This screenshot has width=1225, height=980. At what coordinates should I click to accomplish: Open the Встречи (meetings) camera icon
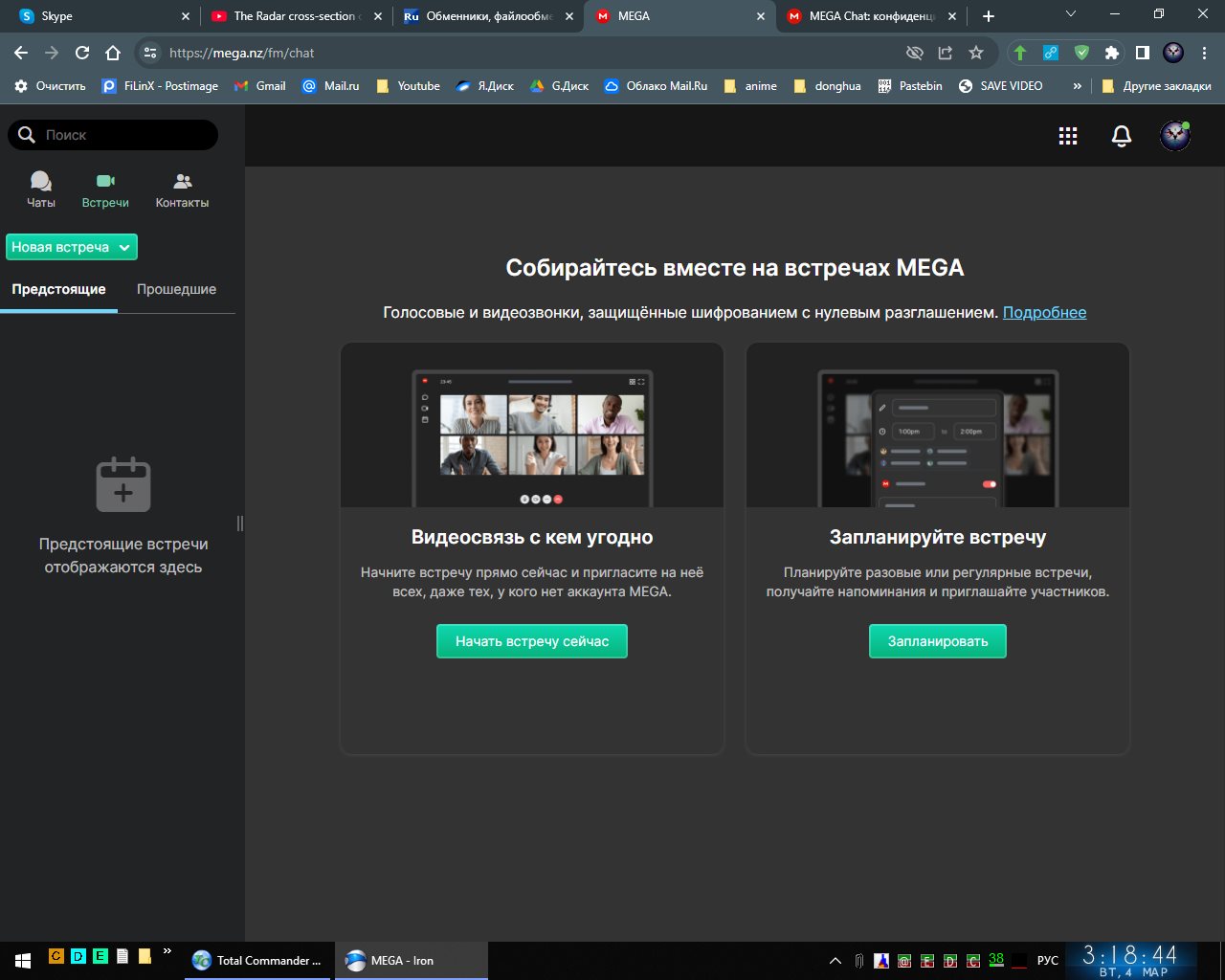[105, 181]
